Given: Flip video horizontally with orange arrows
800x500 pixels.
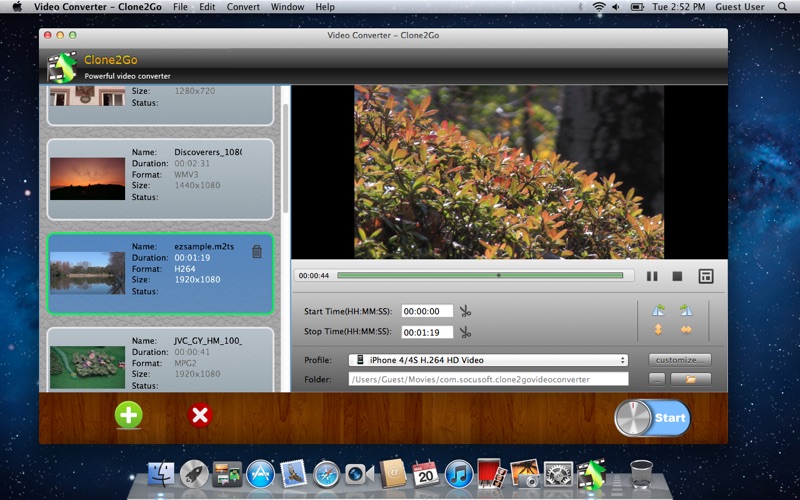Looking at the screenshot, I should (686, 330).
